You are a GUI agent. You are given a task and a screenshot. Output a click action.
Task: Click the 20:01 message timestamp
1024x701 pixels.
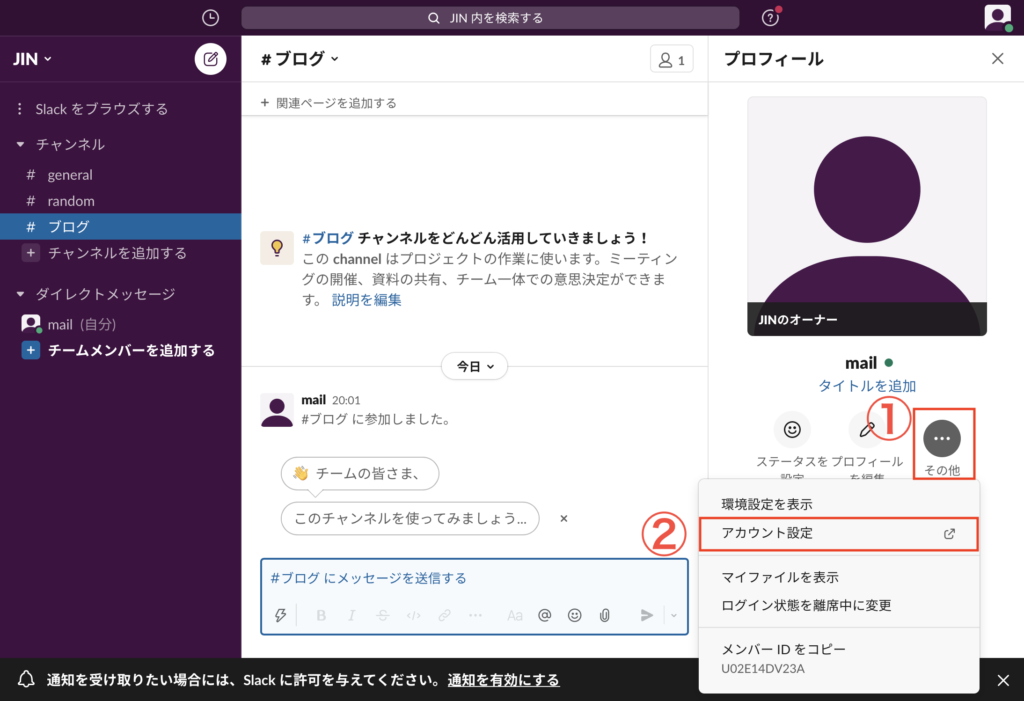click(346, 400)
